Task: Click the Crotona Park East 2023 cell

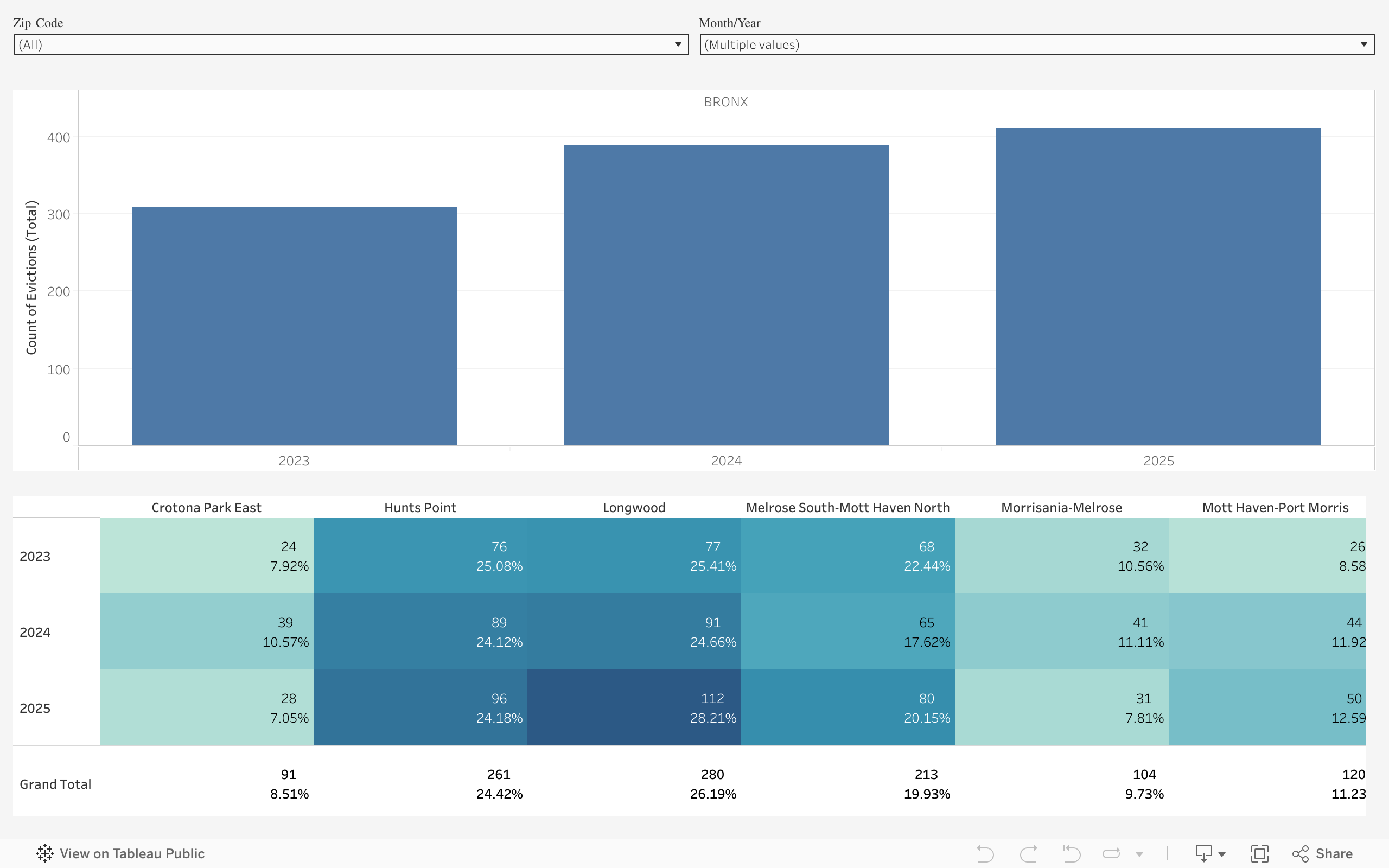Action: coord(207,556)
